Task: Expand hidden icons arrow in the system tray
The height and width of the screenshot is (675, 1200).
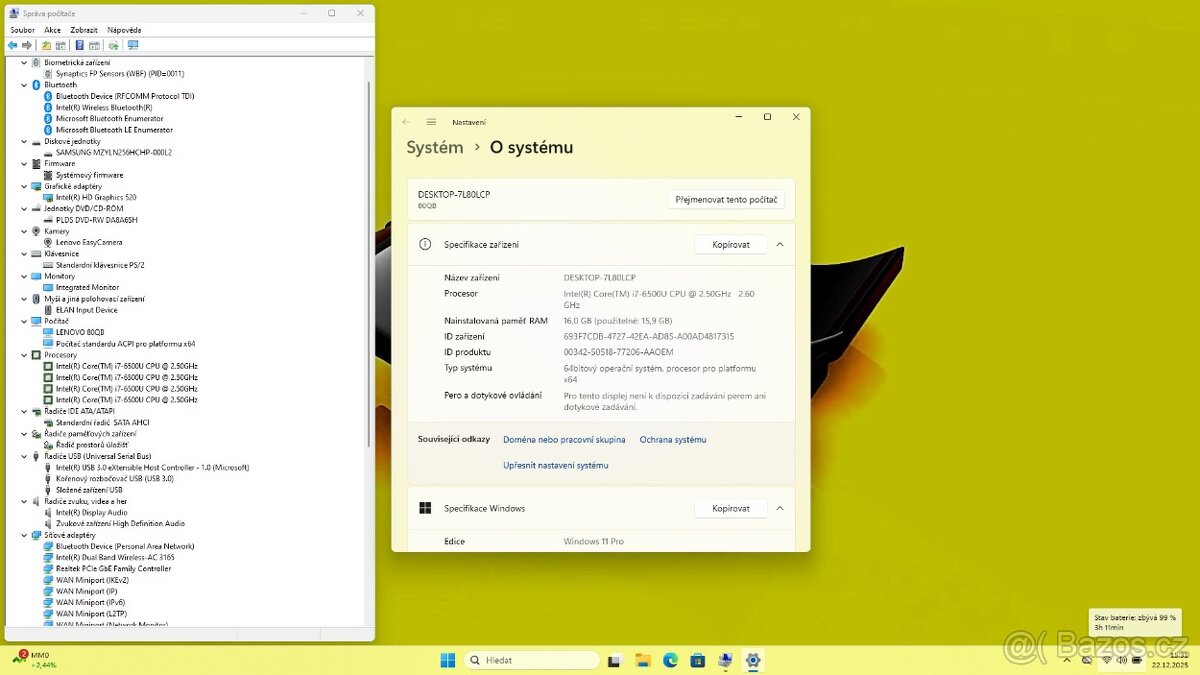Action: pyautogui.click(x=1067, y=660)
